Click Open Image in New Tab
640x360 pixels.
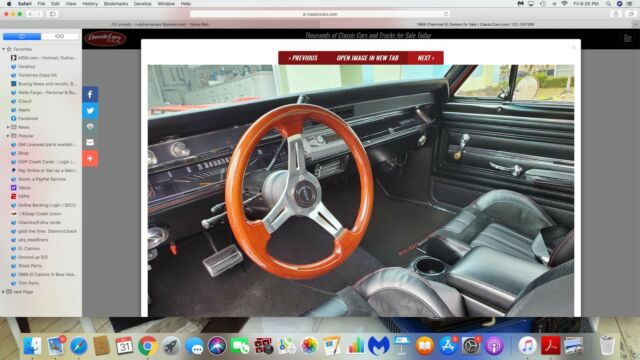(x=367, y=58)
